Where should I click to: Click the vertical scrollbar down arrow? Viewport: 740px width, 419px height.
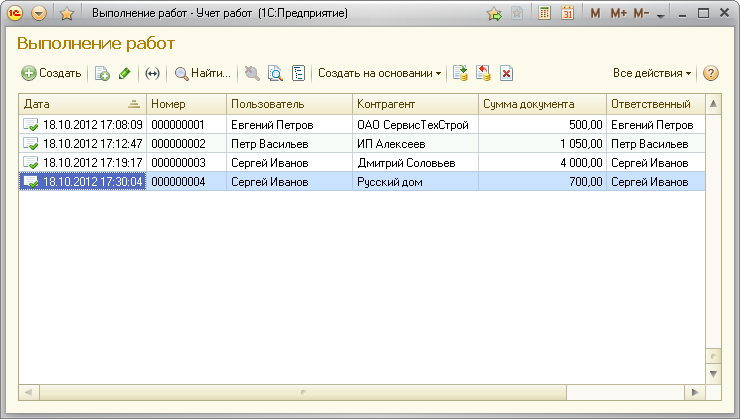(713, 374)
